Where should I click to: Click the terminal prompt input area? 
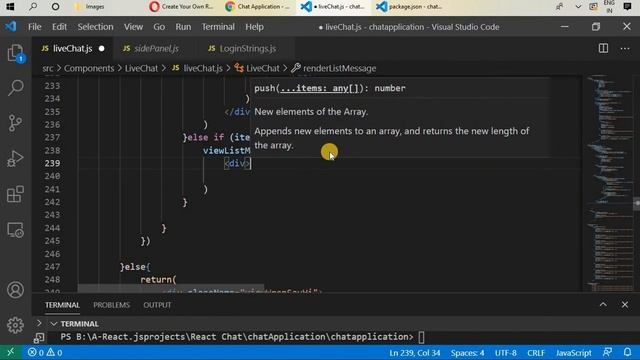pyautogui.click(x=421, y=337)
